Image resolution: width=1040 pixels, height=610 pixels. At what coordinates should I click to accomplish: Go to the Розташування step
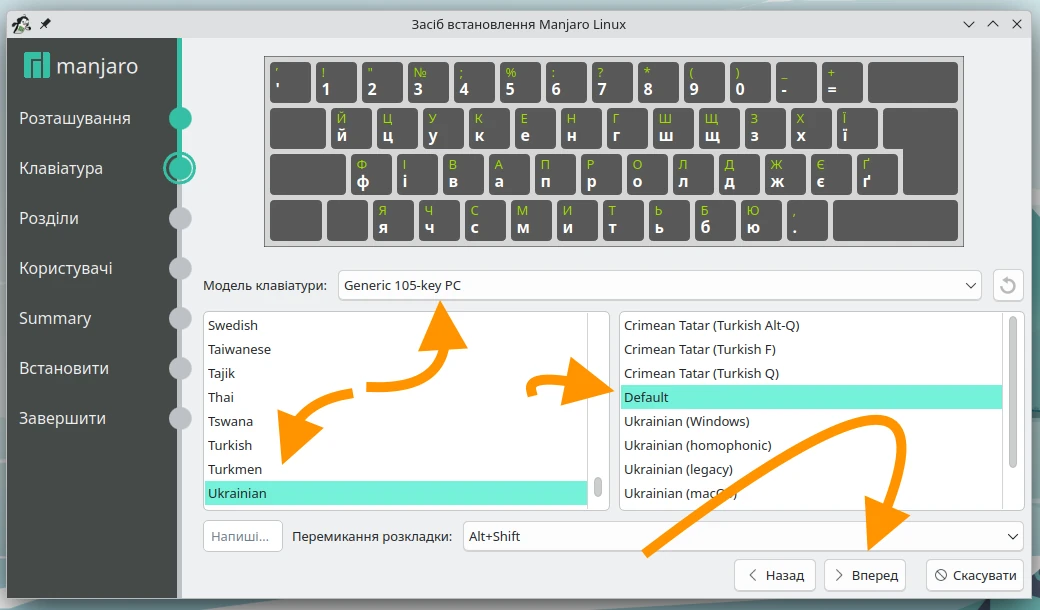pyautogui.click(x=75, y=119)
